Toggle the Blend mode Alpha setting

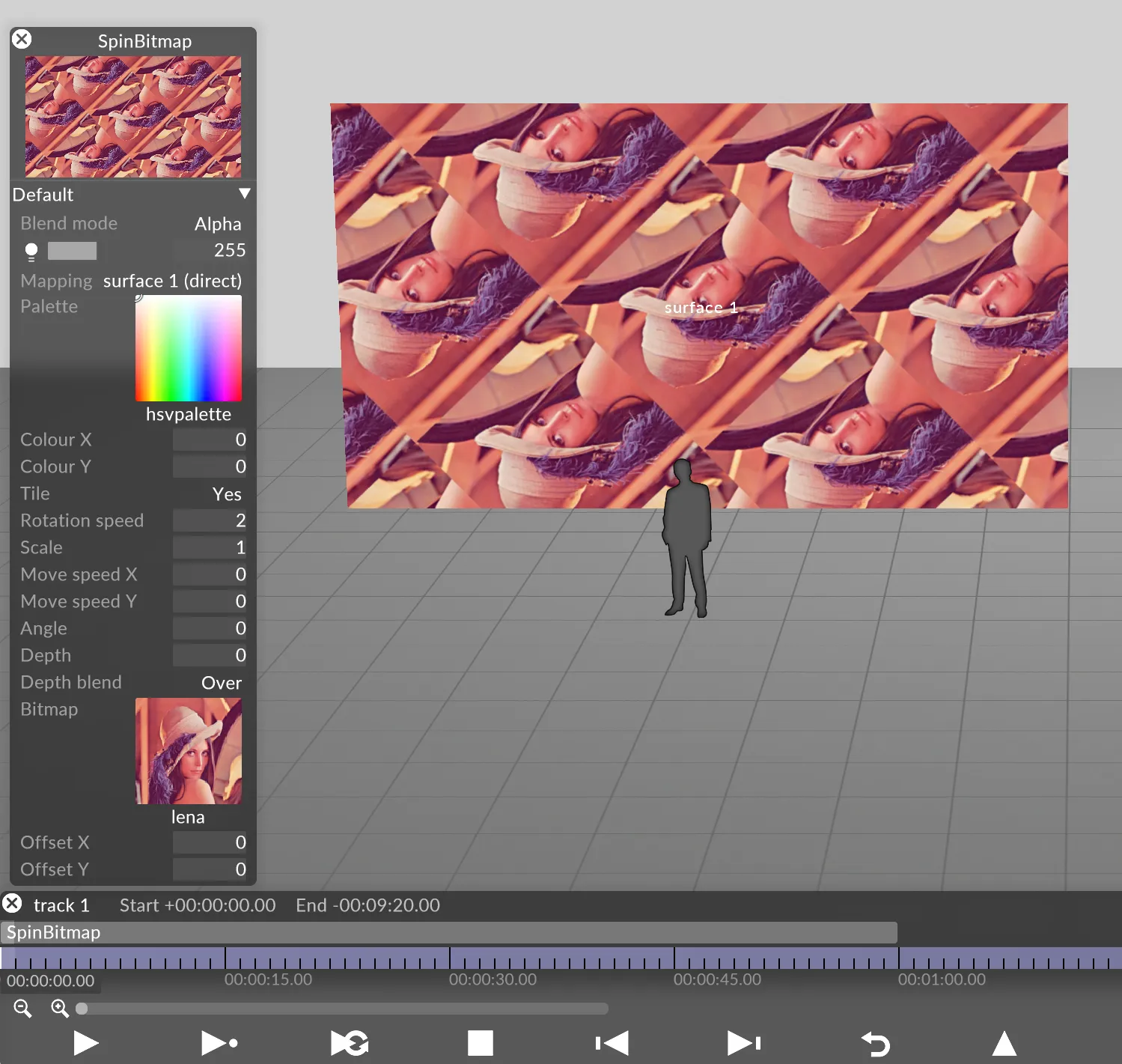click(218, 223)
